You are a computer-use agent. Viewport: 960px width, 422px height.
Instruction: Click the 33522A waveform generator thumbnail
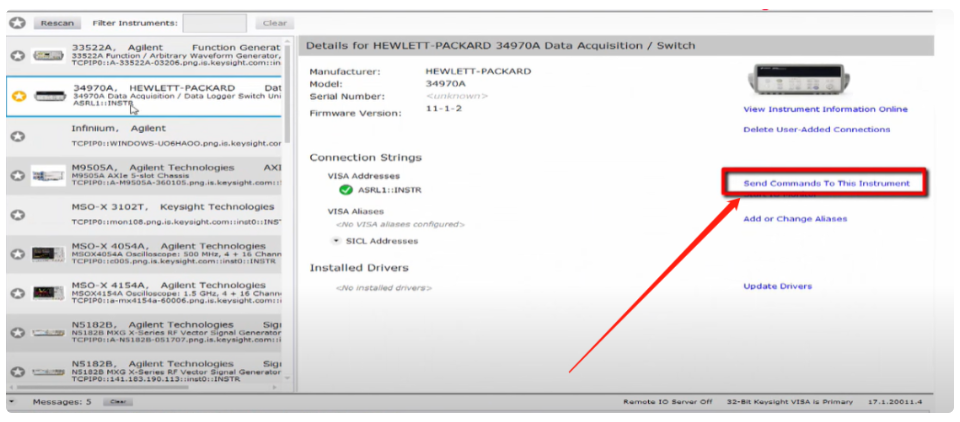coord(48,56)
